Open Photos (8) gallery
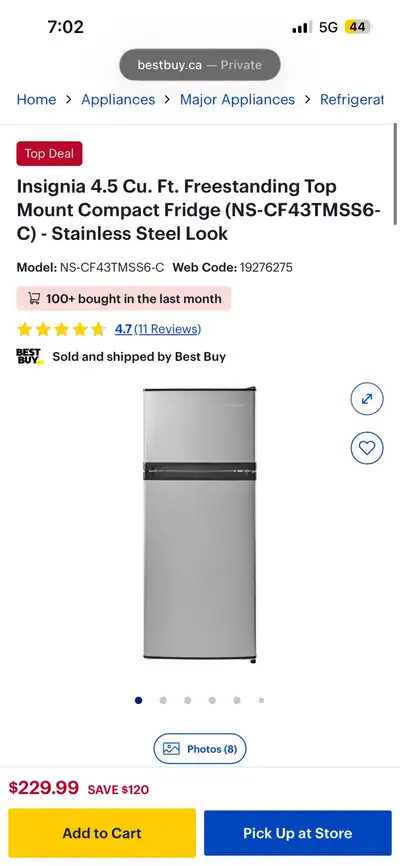The height and width of the screenshot is (866, 400). point(200,749)
